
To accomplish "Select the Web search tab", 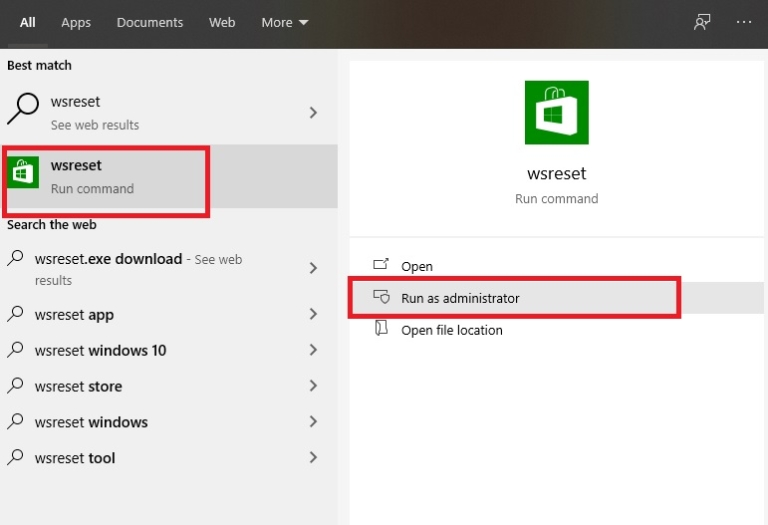I will (x=222, y=22).
